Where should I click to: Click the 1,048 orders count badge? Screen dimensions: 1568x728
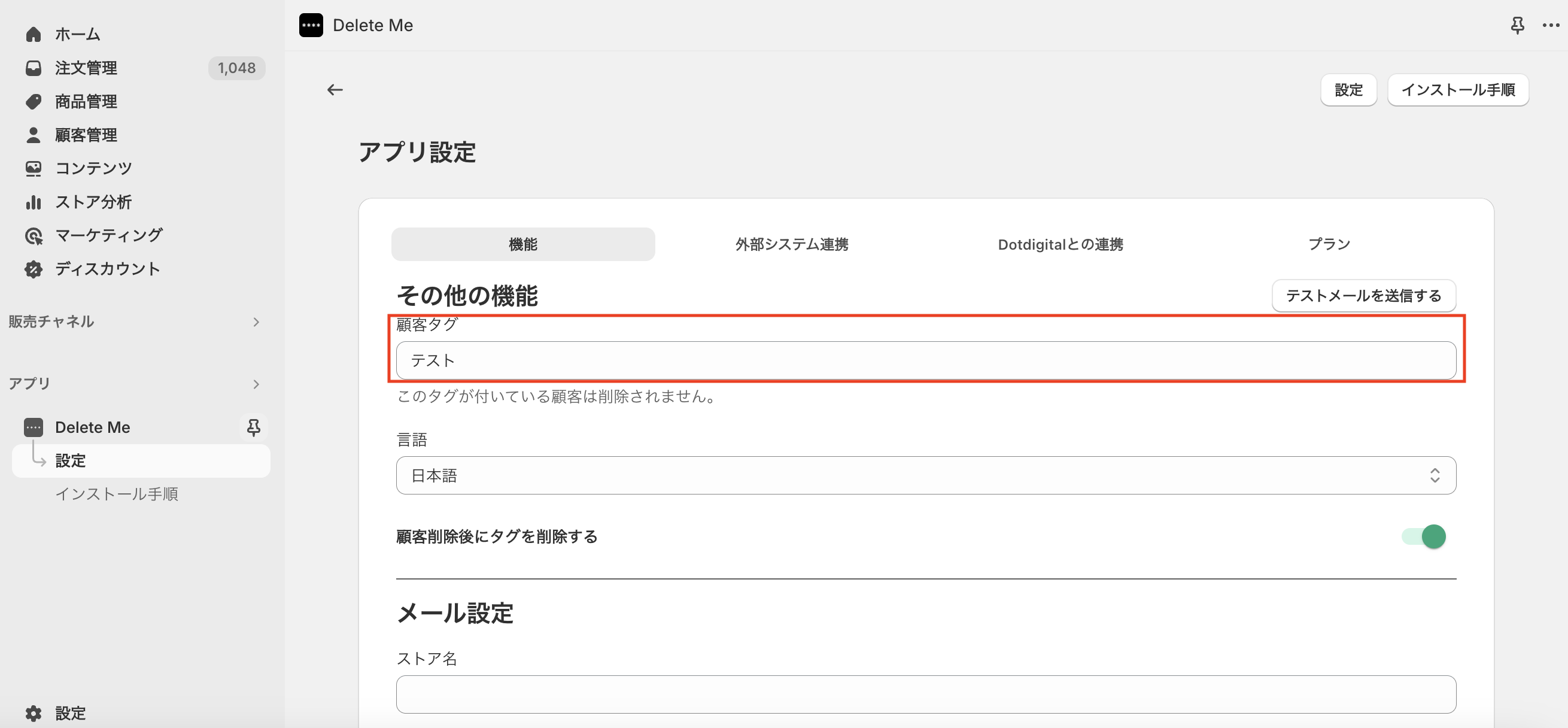(x=237, y=68)
